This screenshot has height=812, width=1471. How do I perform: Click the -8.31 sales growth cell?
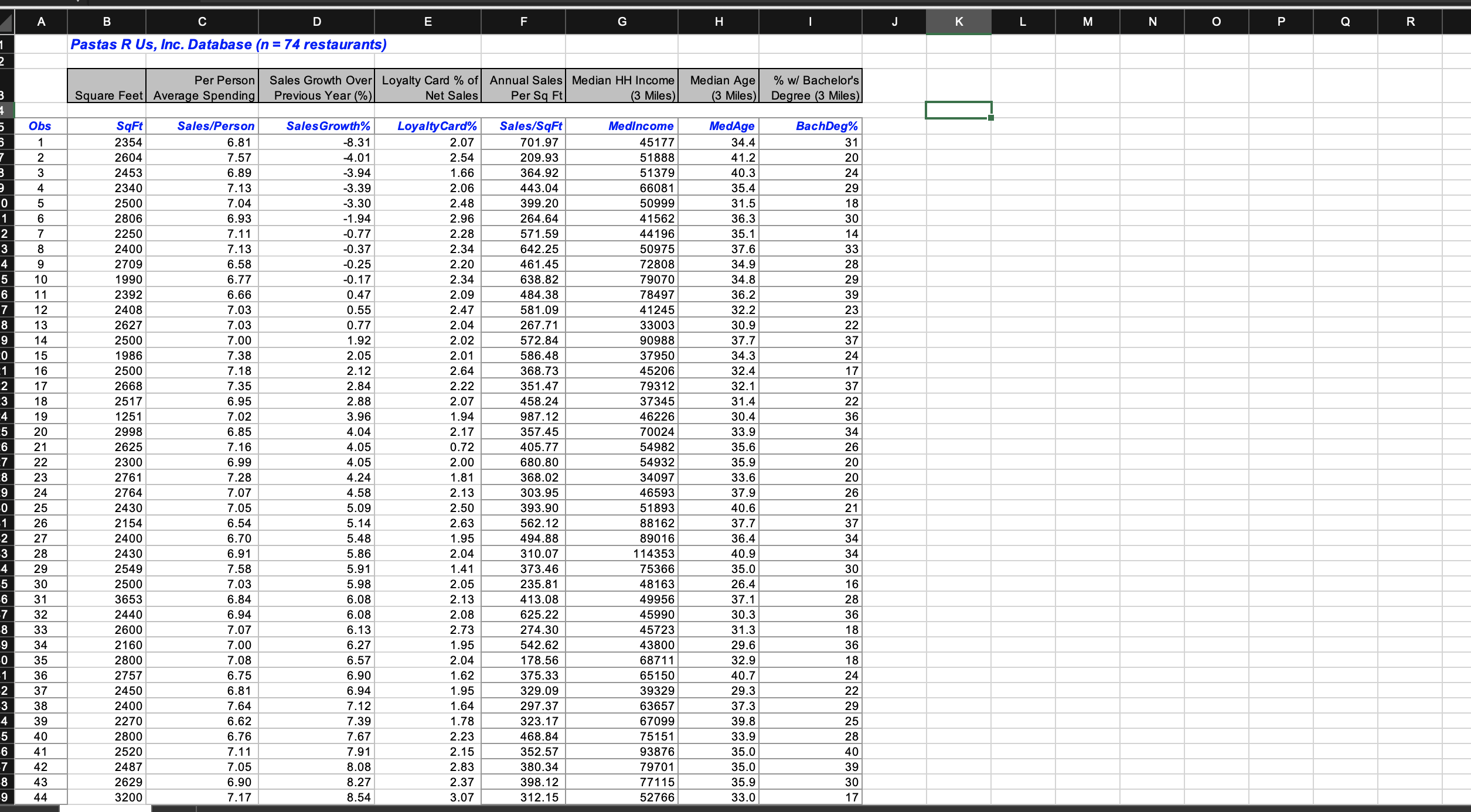point(316,142)
